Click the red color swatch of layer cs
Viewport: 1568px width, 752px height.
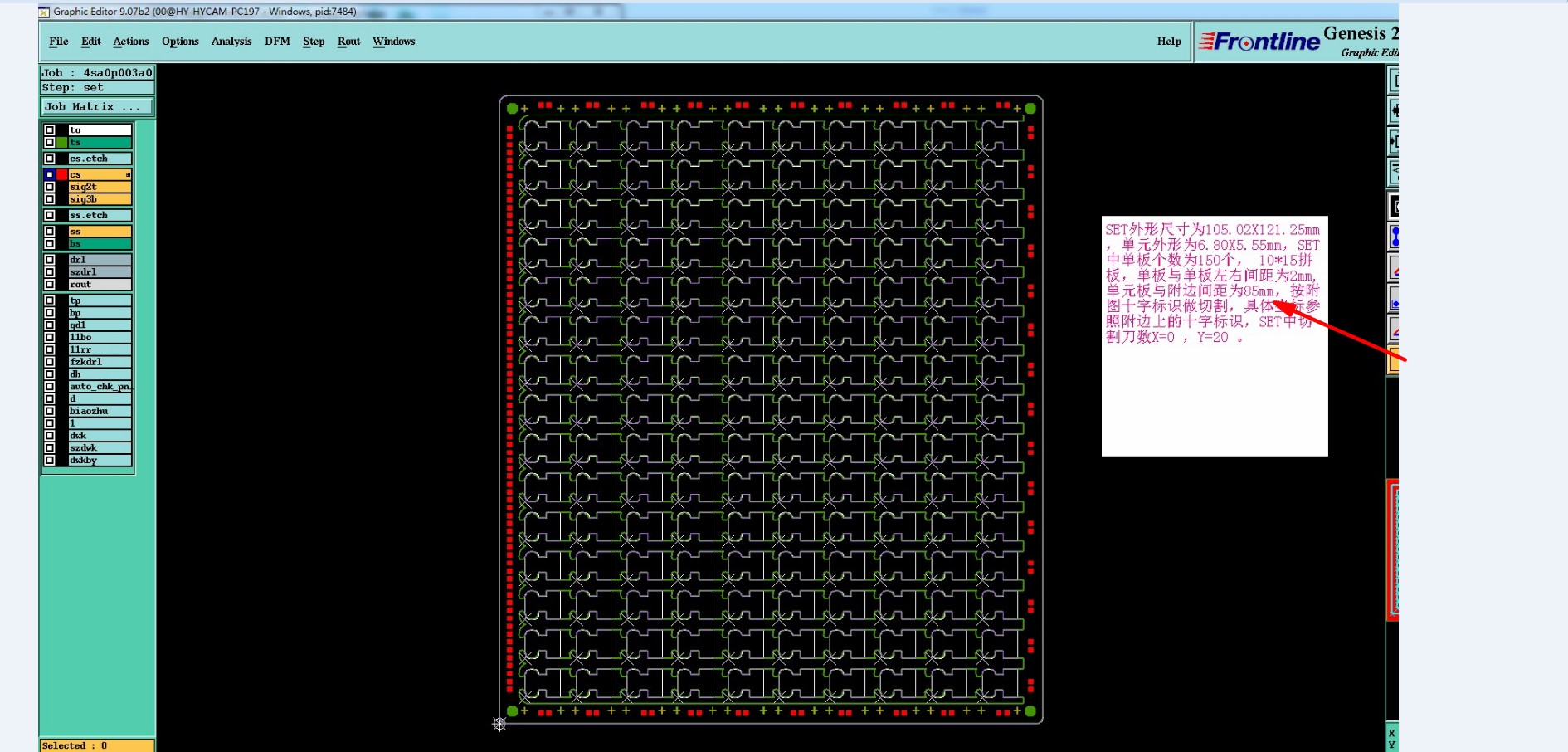click(62, 175)
